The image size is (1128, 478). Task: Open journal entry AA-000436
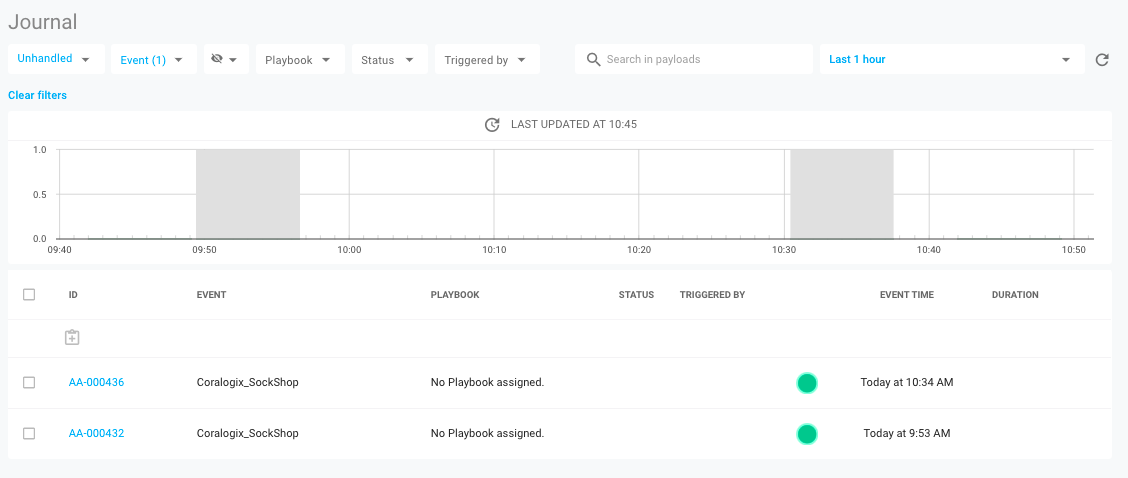click(96, 382)
